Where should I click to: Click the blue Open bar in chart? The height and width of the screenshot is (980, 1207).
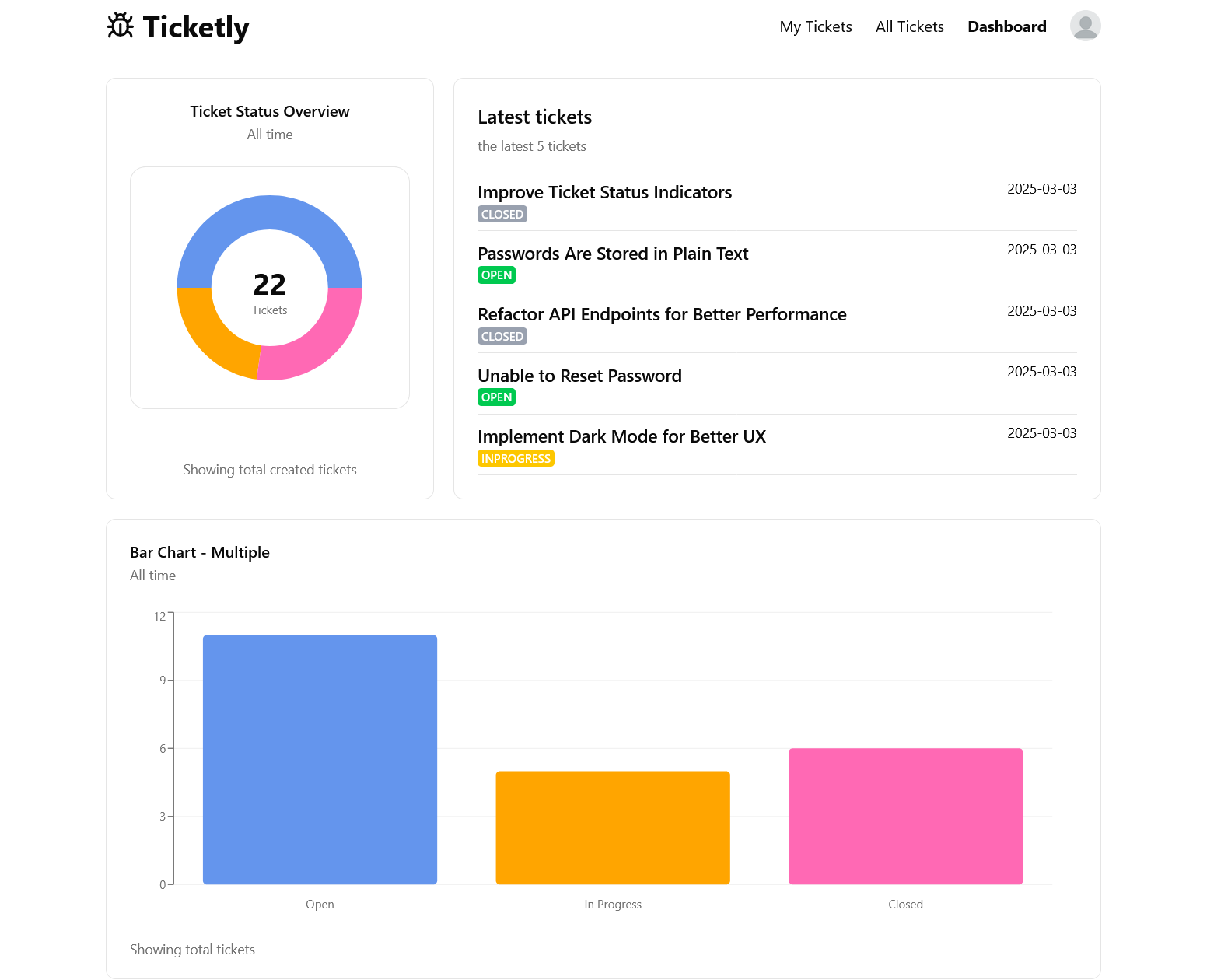(x=320, y=759)
